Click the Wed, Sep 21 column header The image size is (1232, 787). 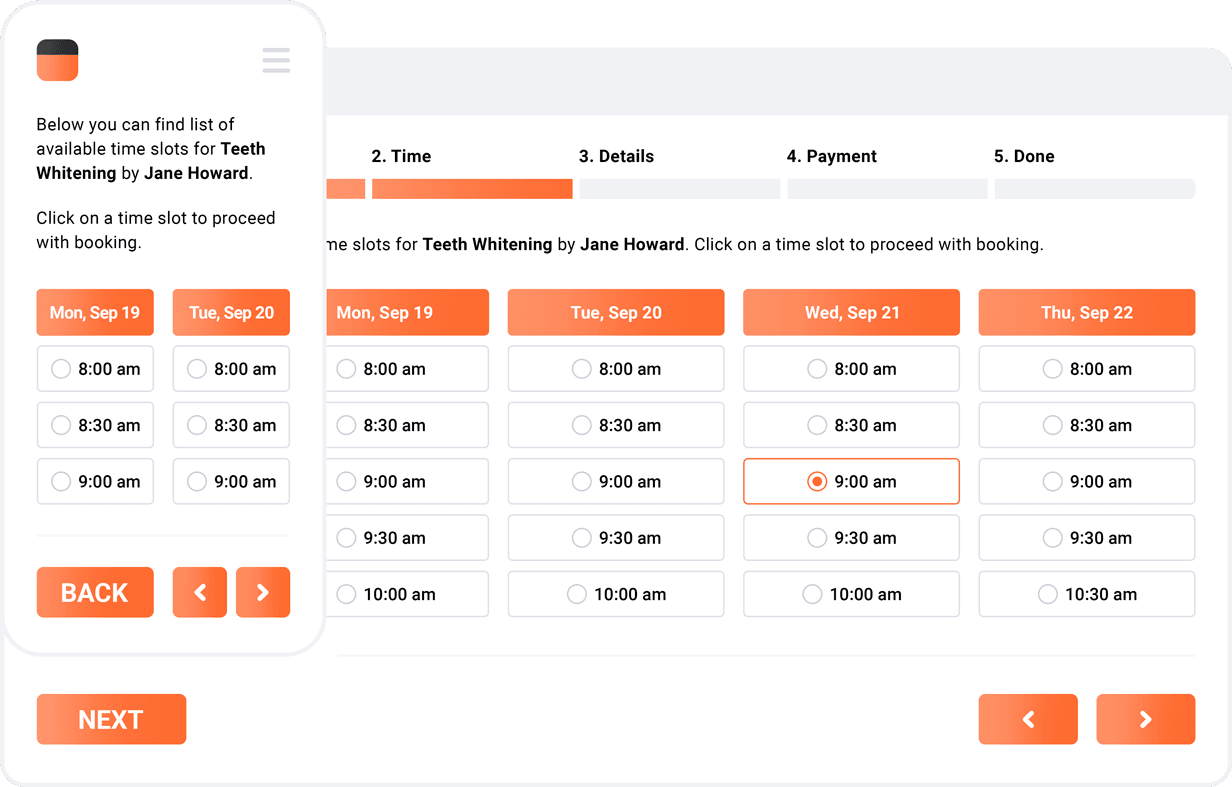[851, 313]
